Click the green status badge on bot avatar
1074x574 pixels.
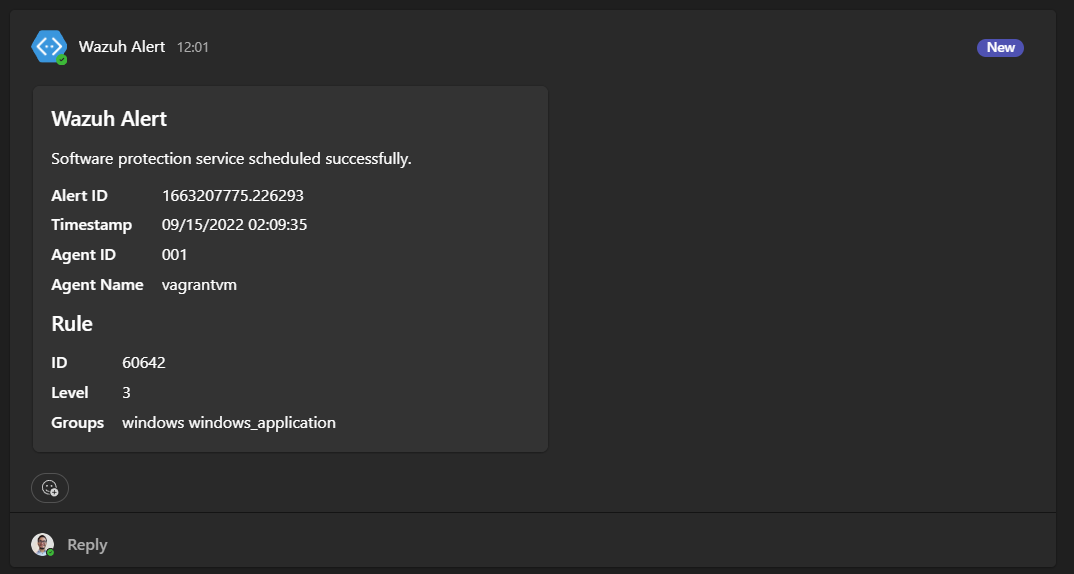(62, 60)
